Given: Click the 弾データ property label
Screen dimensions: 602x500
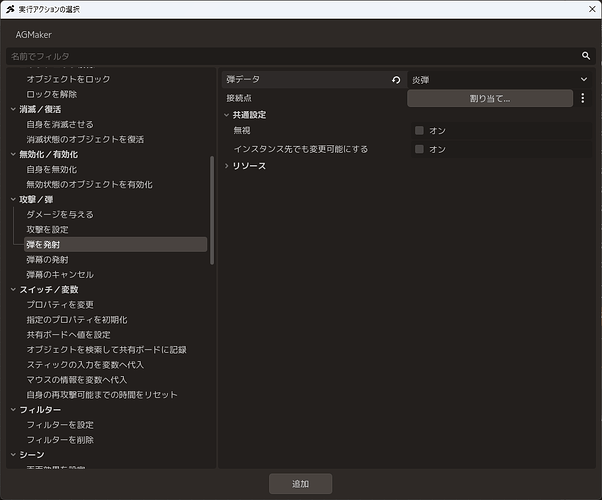Looking at the screenshot, I should (243, 79).
